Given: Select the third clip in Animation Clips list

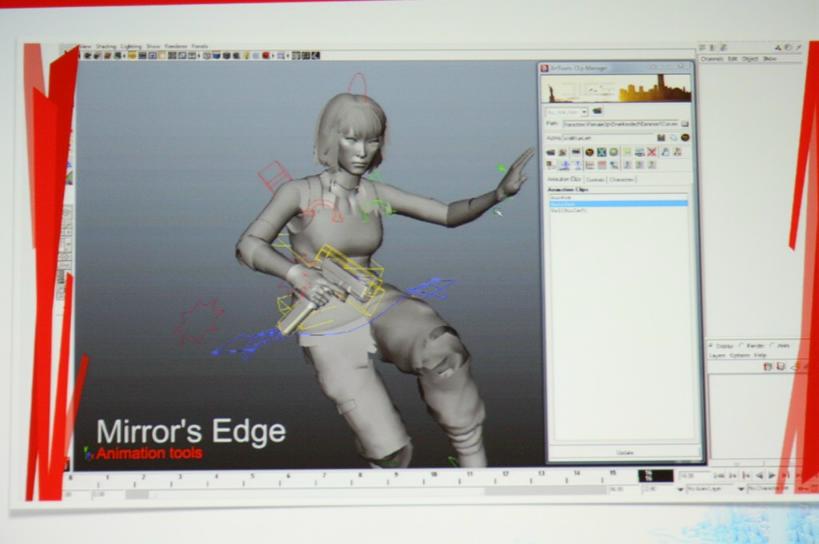Looking at the screenshot, I should pos(618,210).
